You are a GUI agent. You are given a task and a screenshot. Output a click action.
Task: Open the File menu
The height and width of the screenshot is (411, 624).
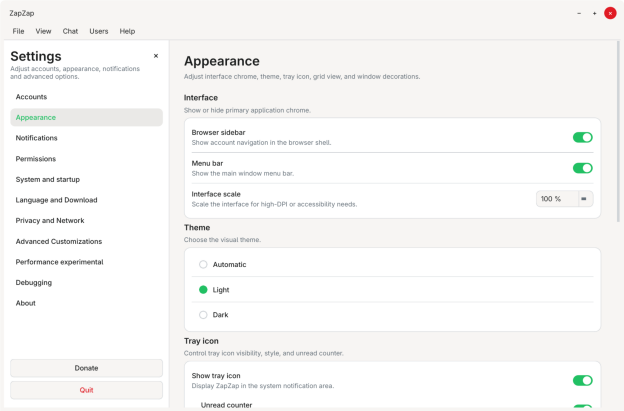pos(18,31)
